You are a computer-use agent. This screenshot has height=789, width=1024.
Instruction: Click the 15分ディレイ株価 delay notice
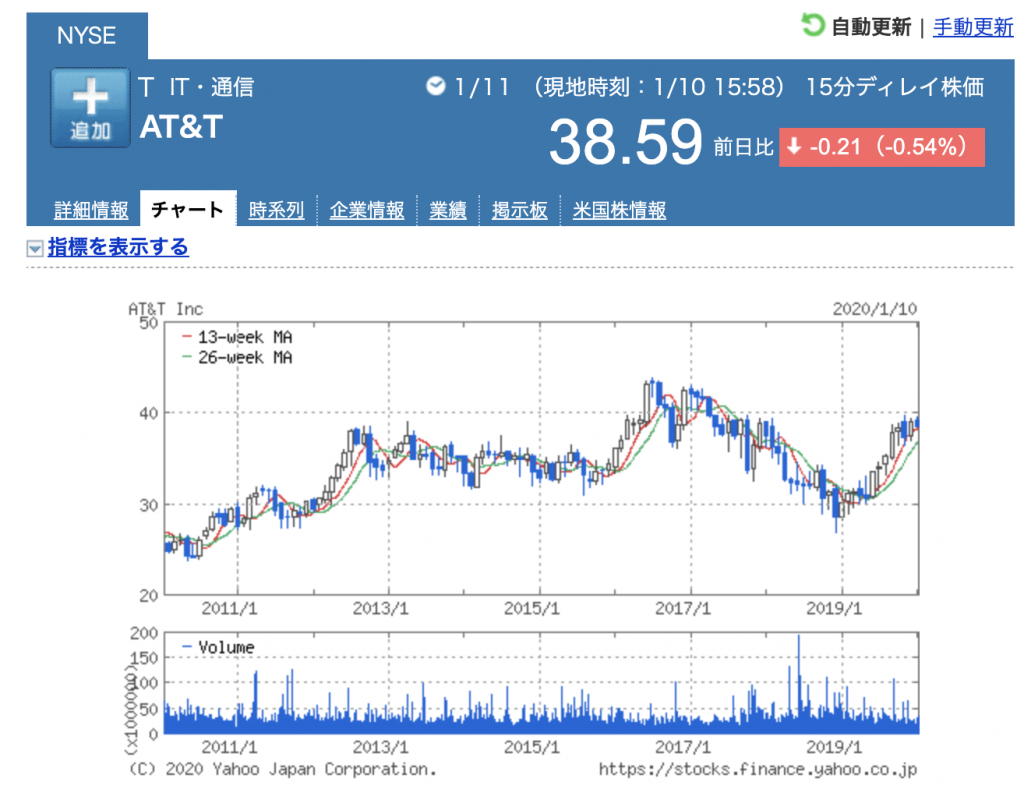pos(895,87)
